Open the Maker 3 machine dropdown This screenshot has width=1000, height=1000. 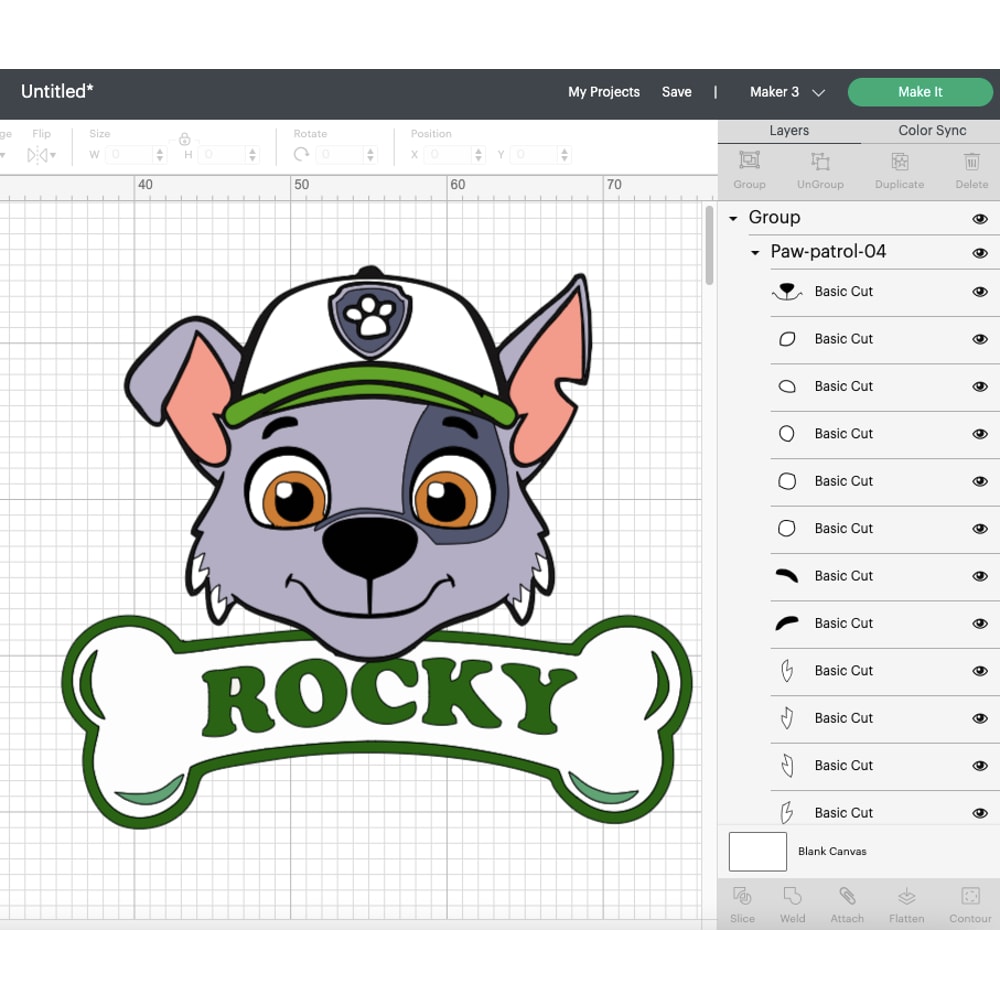(787, 91)
